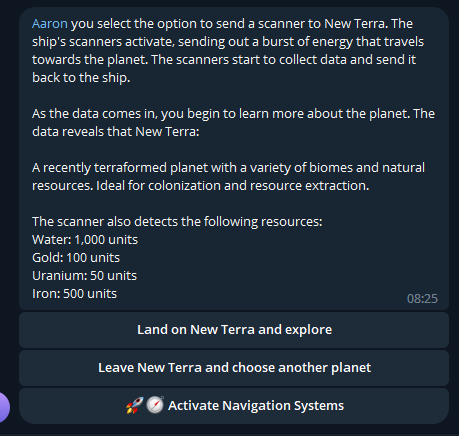Choose Land on New Terra and explore
Image resolution: width=459 pixels, height=436 pixels.
(234, 330)
